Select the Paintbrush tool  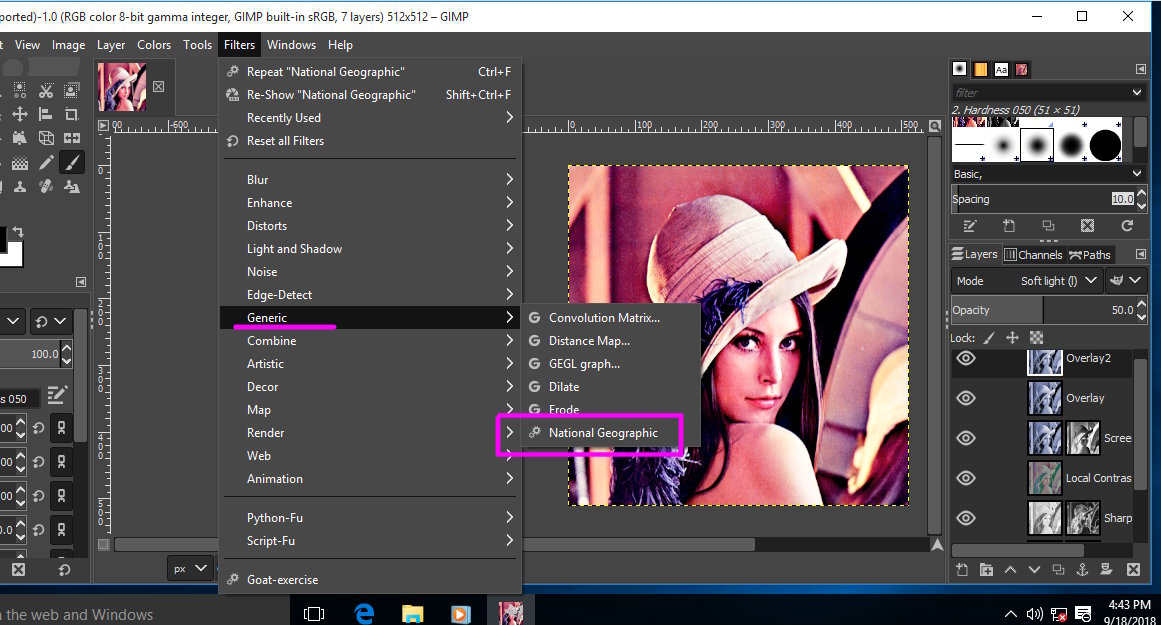click(72, 162)
